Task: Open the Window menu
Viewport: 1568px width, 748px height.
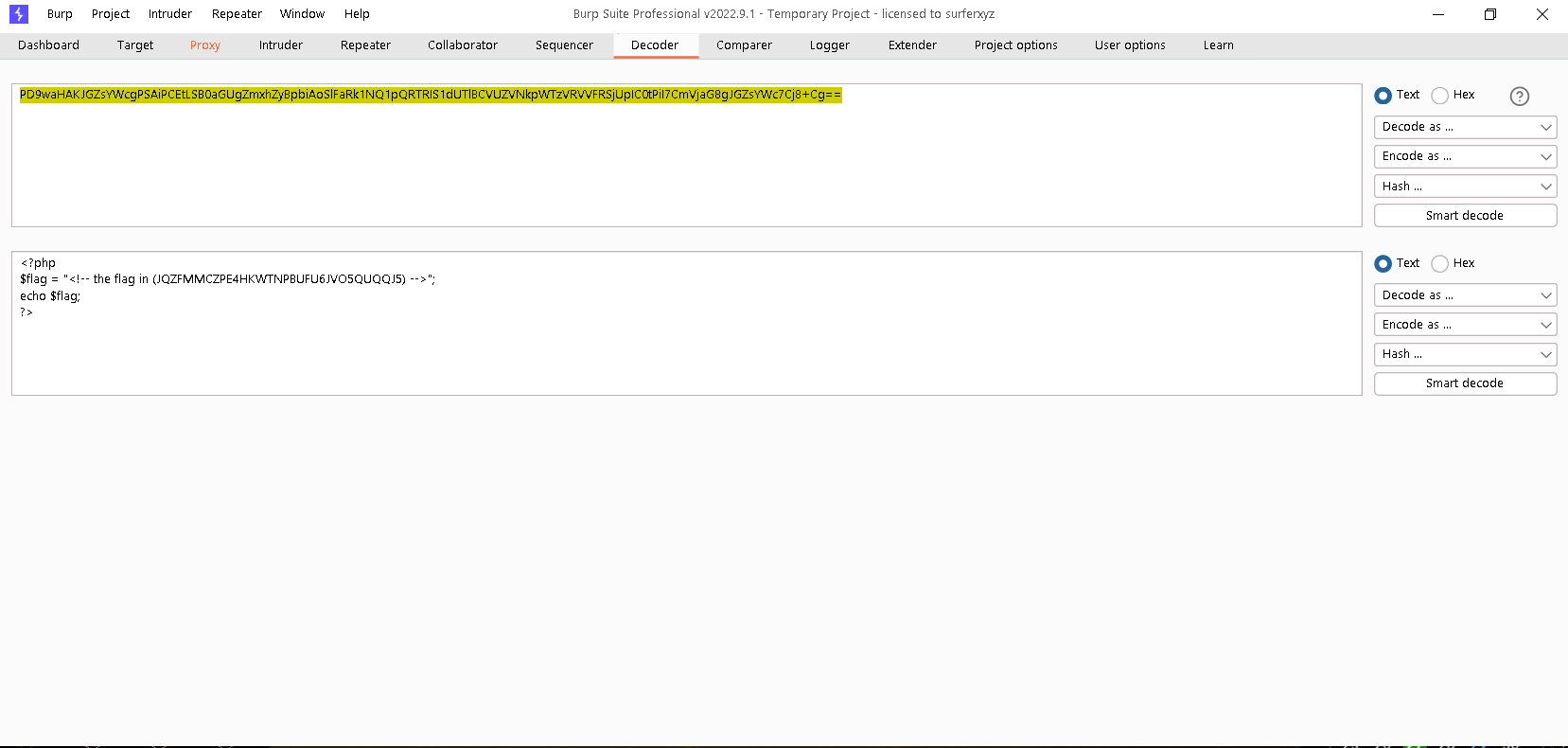Action: (302, 14)
